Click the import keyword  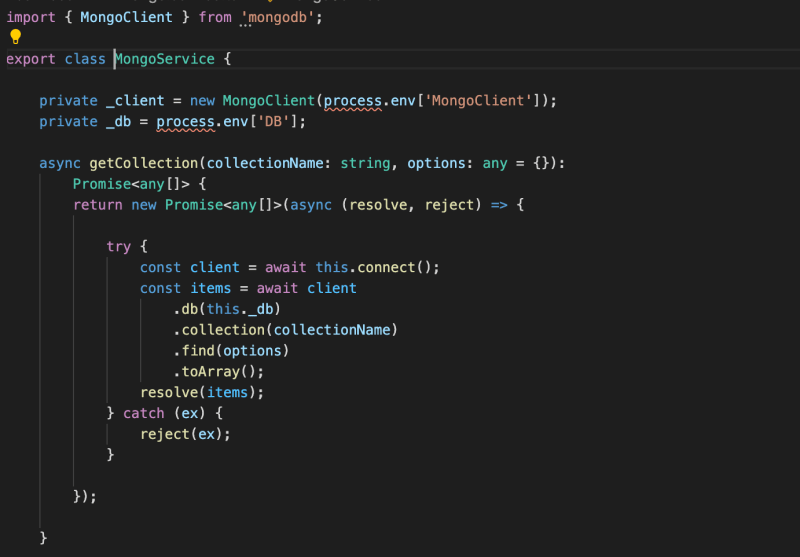pos(31,17)
